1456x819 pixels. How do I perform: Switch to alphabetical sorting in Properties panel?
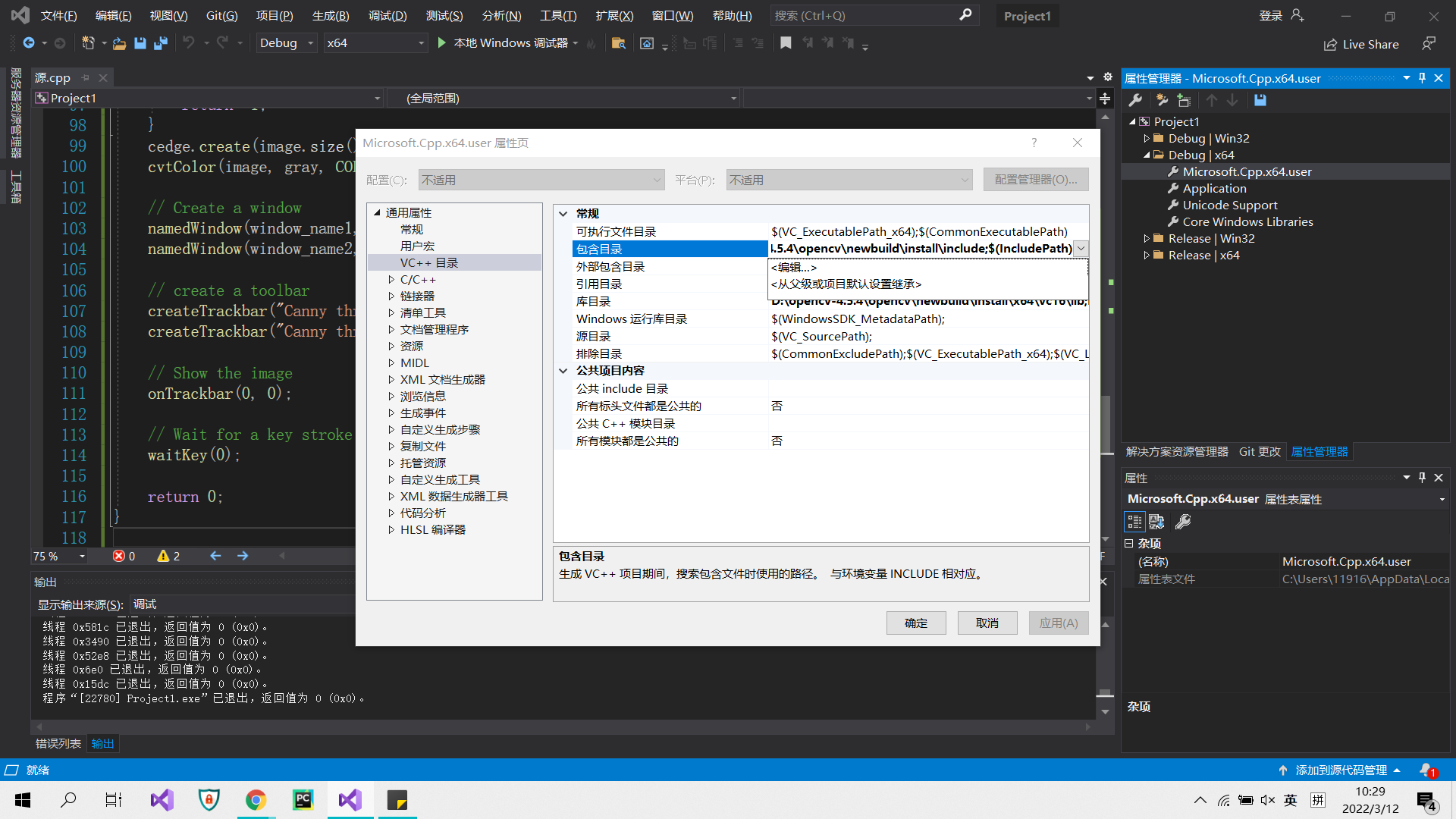tap(1156, 522)
